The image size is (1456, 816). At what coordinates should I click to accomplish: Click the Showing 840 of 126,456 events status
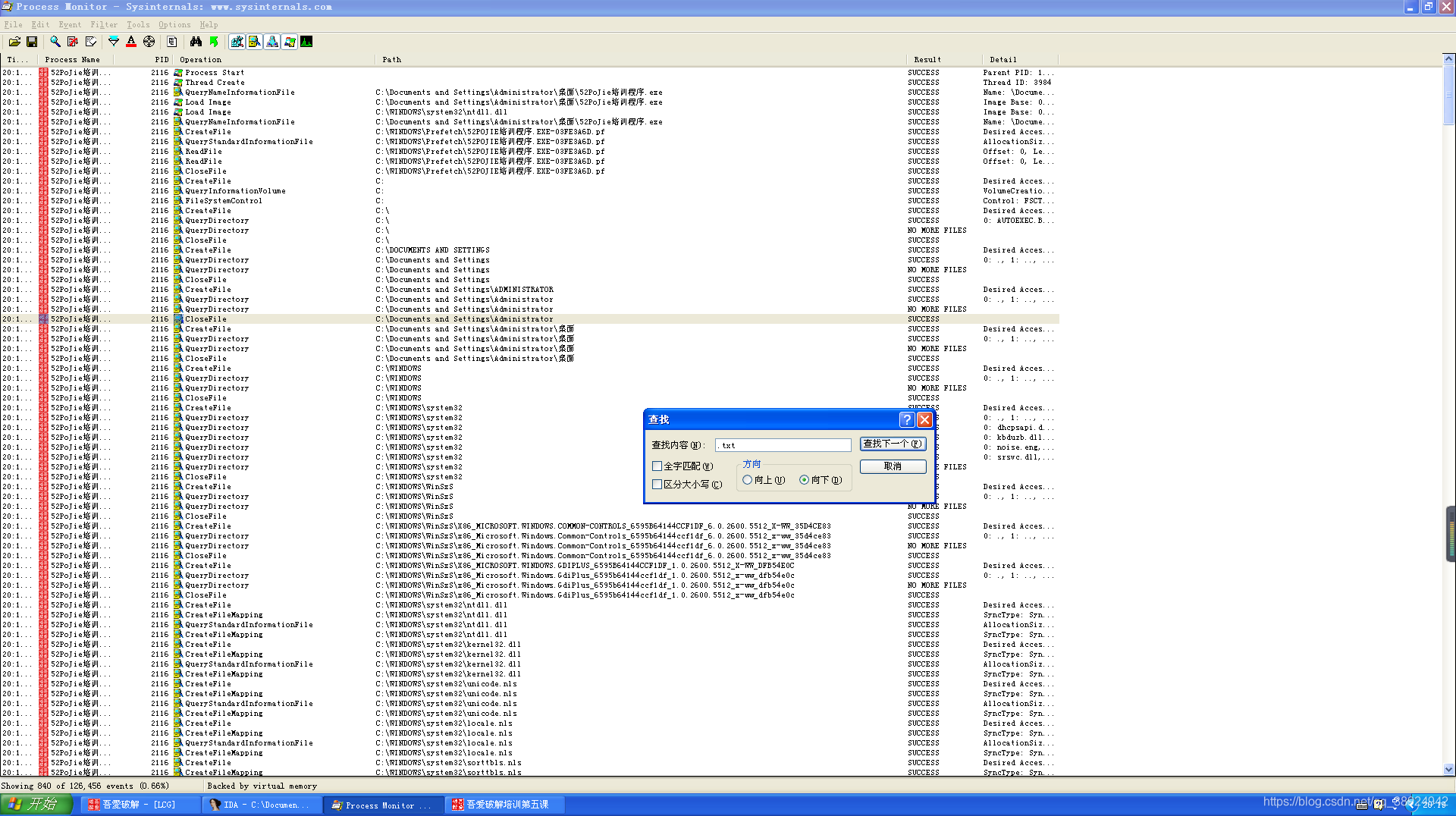tap(85, 786)
